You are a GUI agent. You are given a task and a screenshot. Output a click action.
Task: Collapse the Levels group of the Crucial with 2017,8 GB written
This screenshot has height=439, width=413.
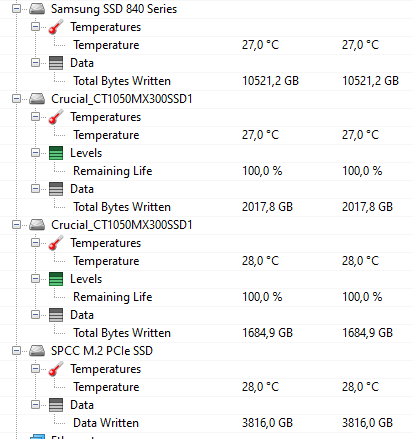(x=35, y=153)
